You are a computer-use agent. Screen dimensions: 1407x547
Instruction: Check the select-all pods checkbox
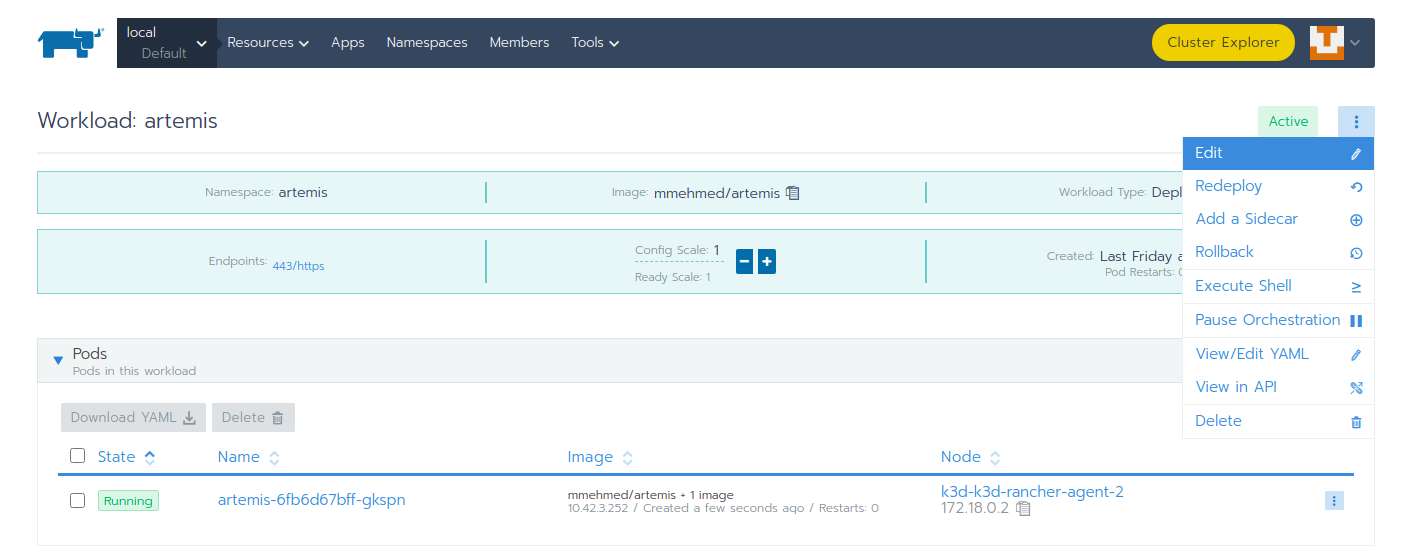click(x=78, y=457)
